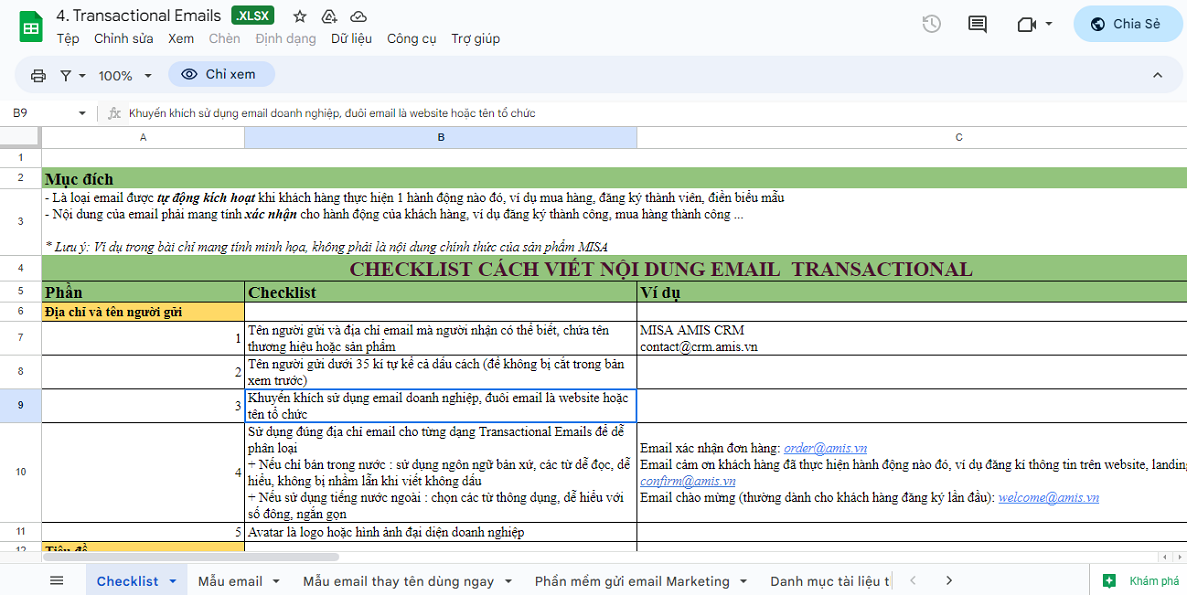Image resolution: width=1187 pixels, height=595 pixels.
Task: Open the confirm@amis.vn email link
Action: click(x=688, y=481)
